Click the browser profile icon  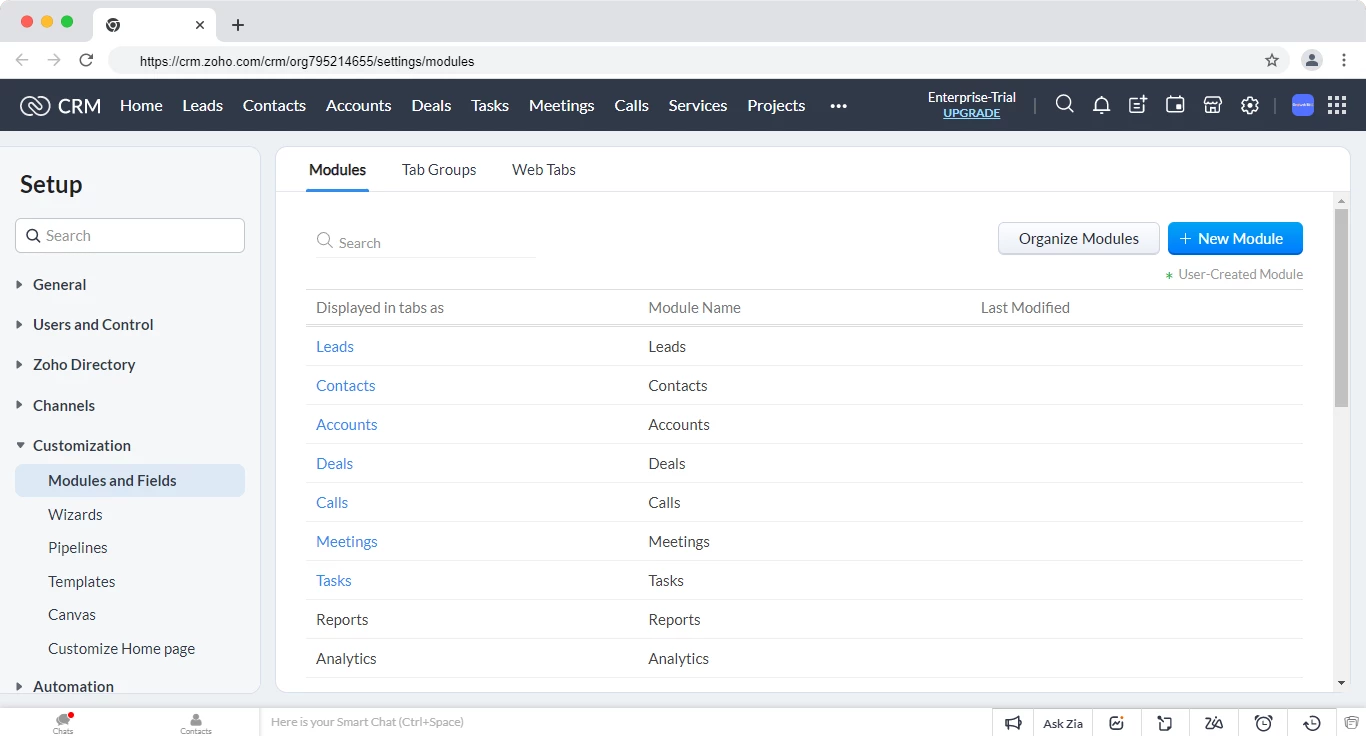pos(1312,60)
